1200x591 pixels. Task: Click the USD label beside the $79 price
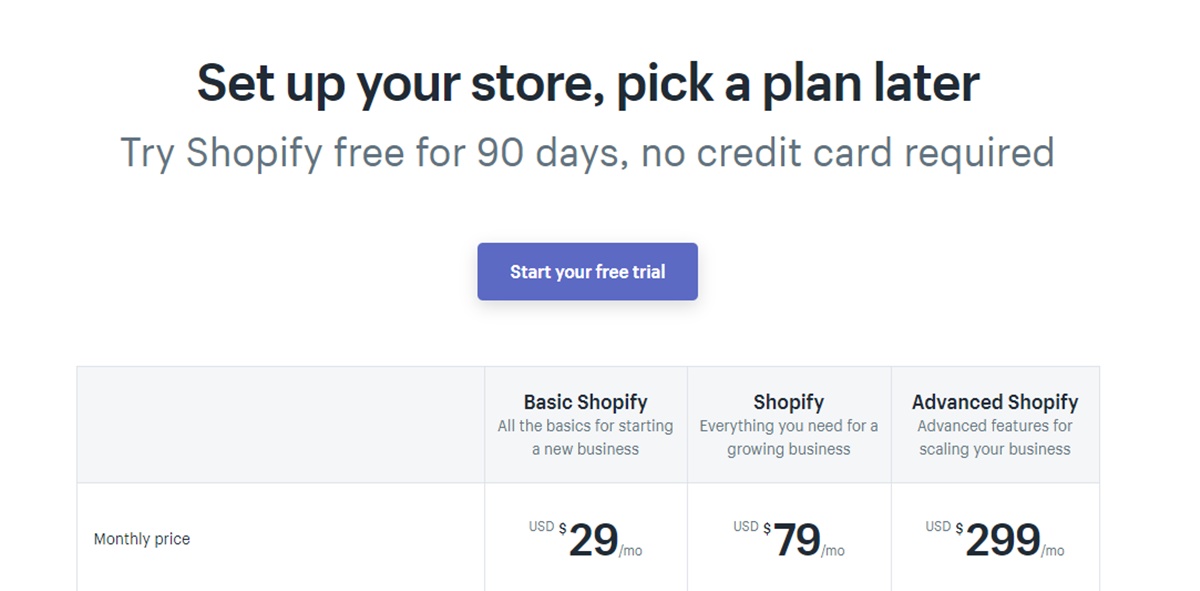click(x=745, y=526)
